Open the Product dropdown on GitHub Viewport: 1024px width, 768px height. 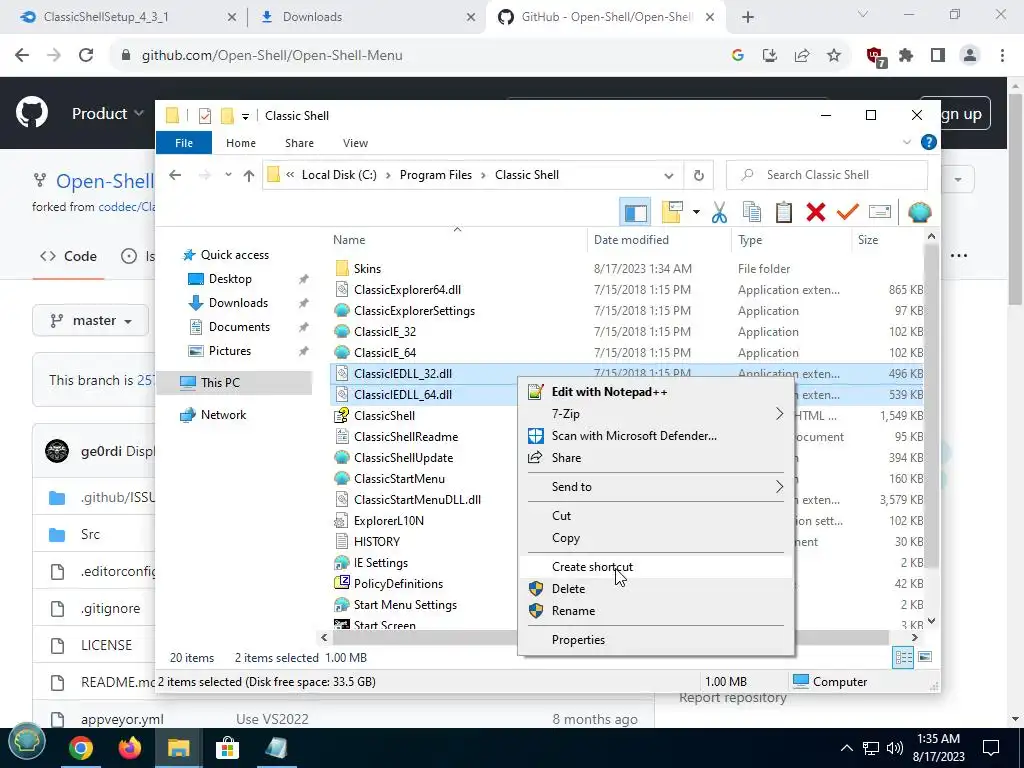107,114
